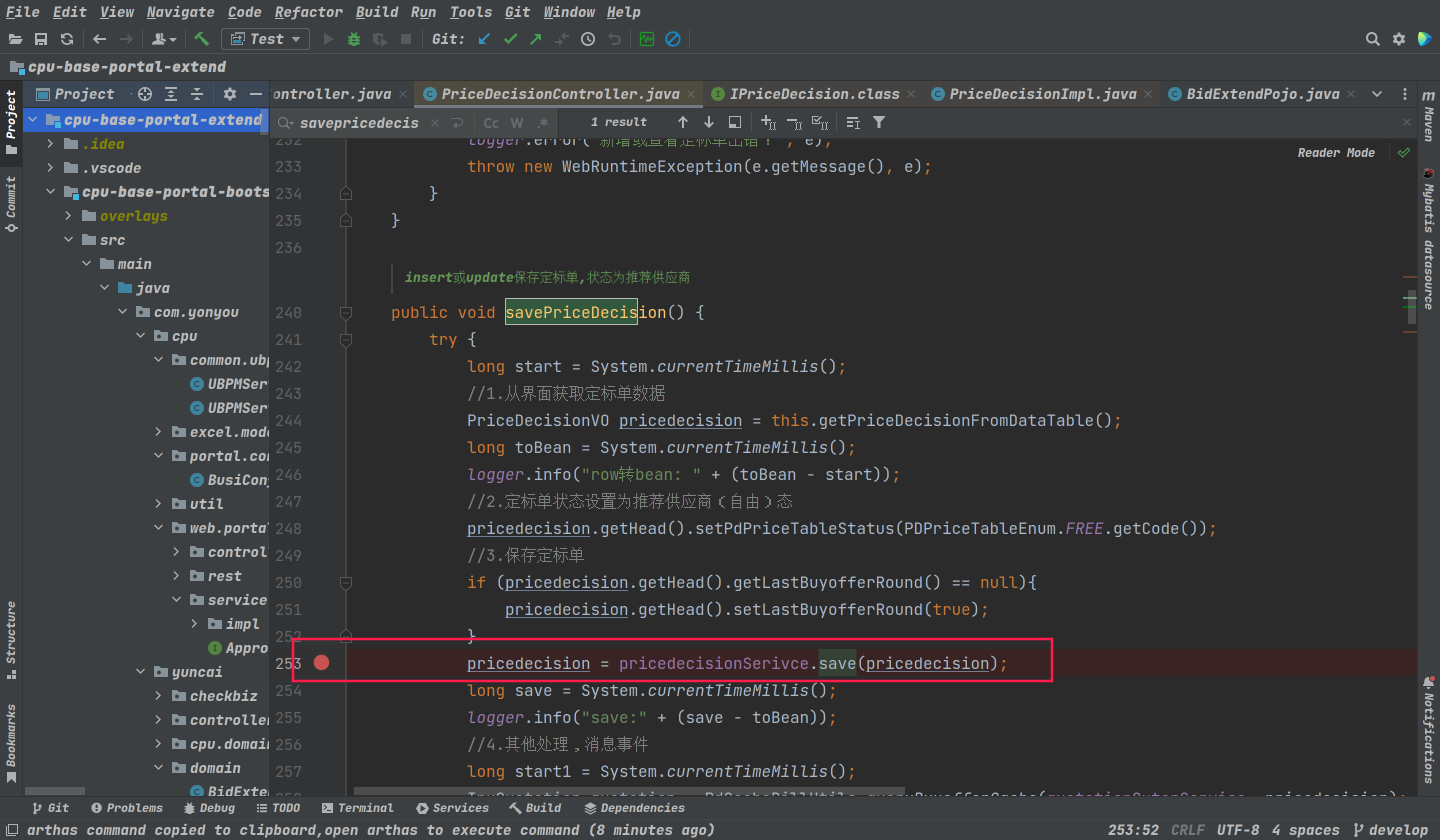Toggle Reader Mode in the editor
The width and height of the screenshot is (1440, 840).
(1336, 152)
